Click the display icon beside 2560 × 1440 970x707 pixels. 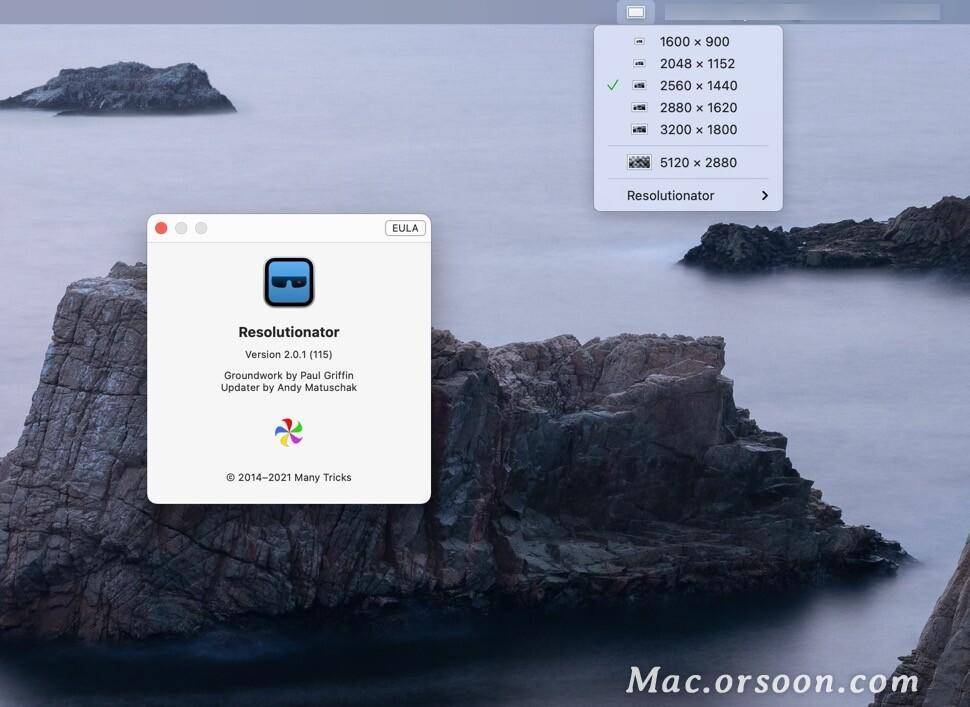click(639, 85)
